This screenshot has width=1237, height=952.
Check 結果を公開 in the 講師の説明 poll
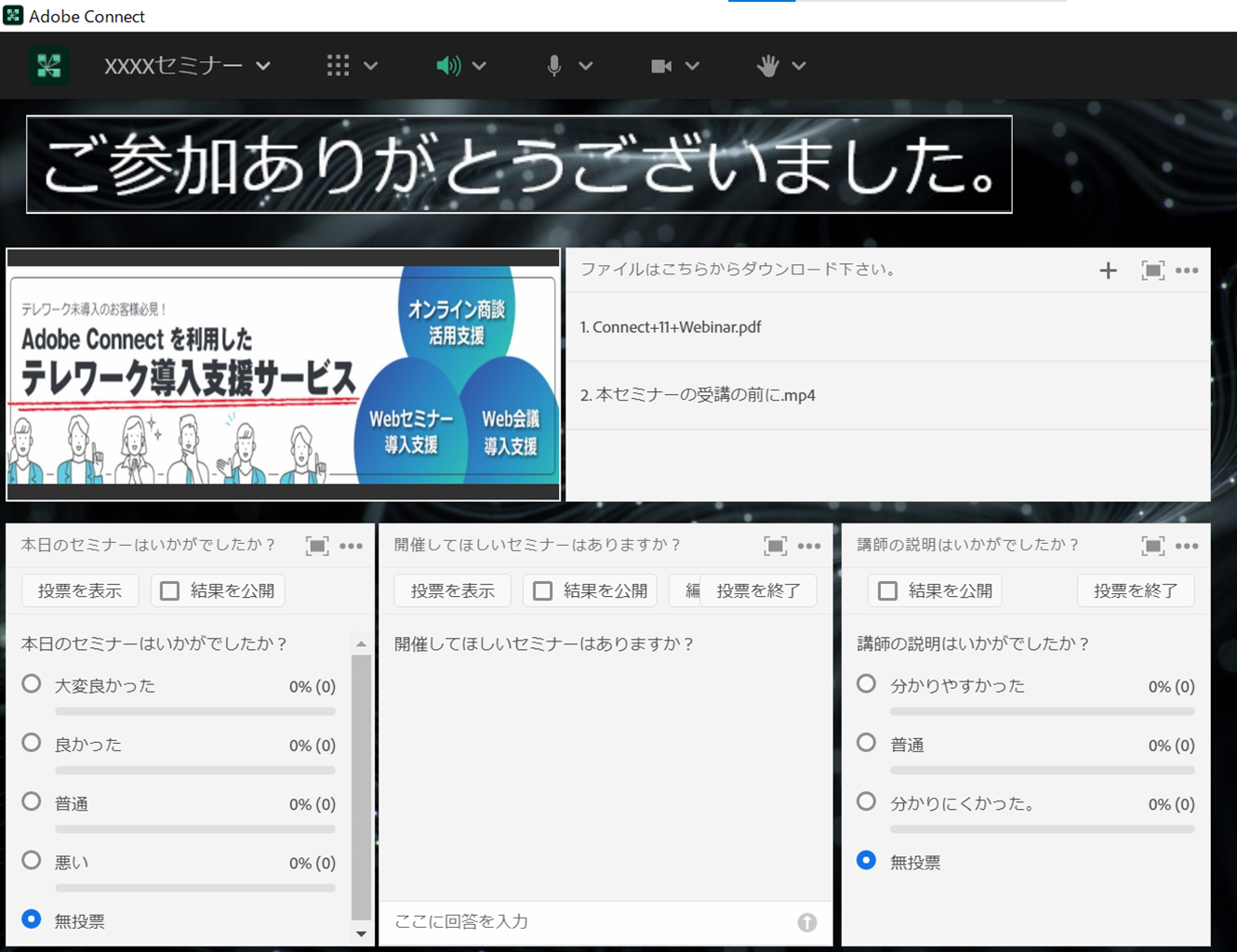pos(887,591)
